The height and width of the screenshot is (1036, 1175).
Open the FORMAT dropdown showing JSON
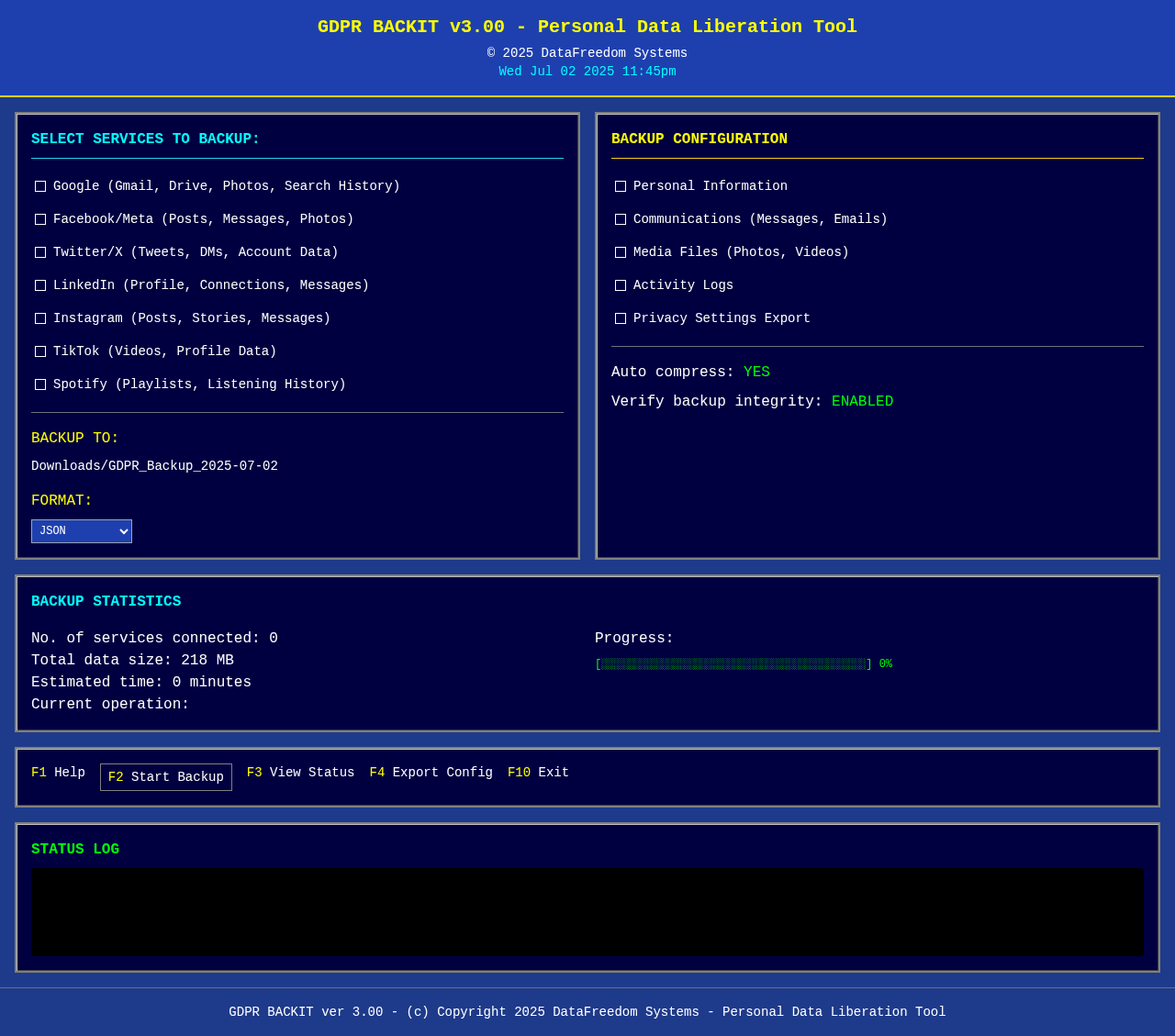click(82, 529)
